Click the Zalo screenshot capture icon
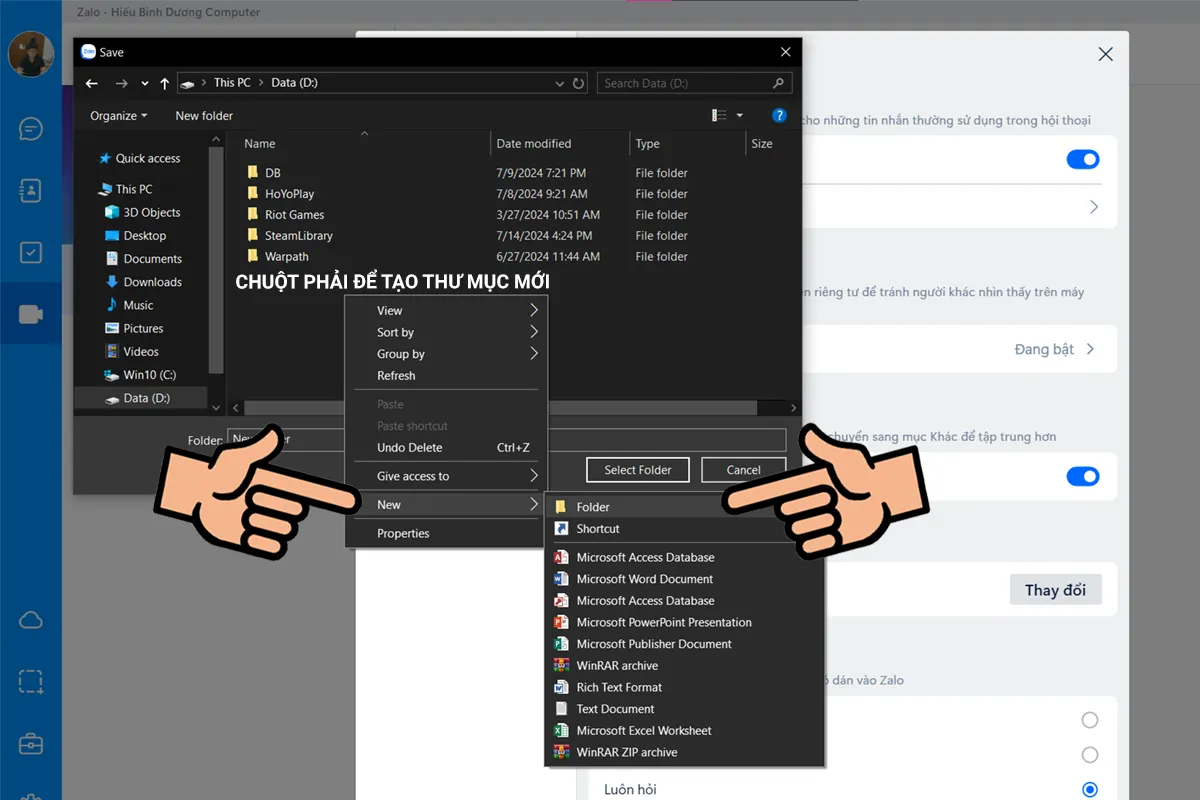This screenshot has height=800, width=1200. point(31,682)
